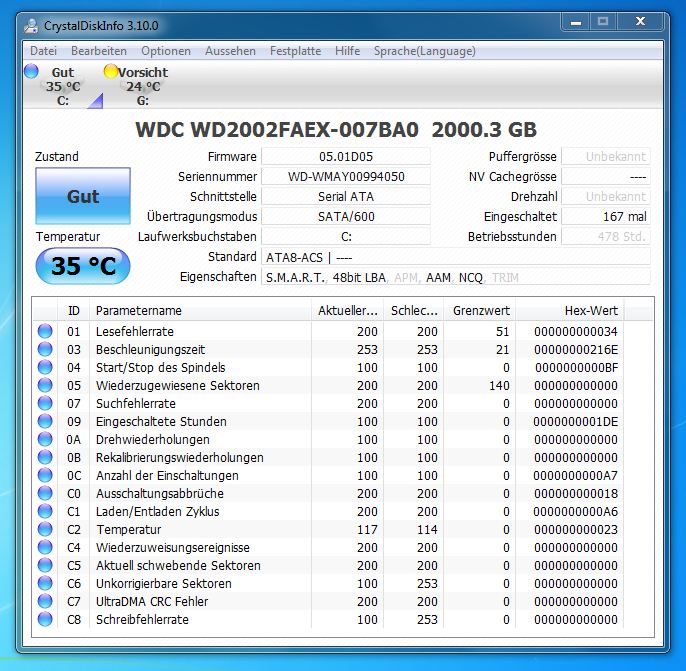Screen dimensions: 686x671
Task: Click the CrystalDiskInfo title bar icon
Action: pos(31,25)
